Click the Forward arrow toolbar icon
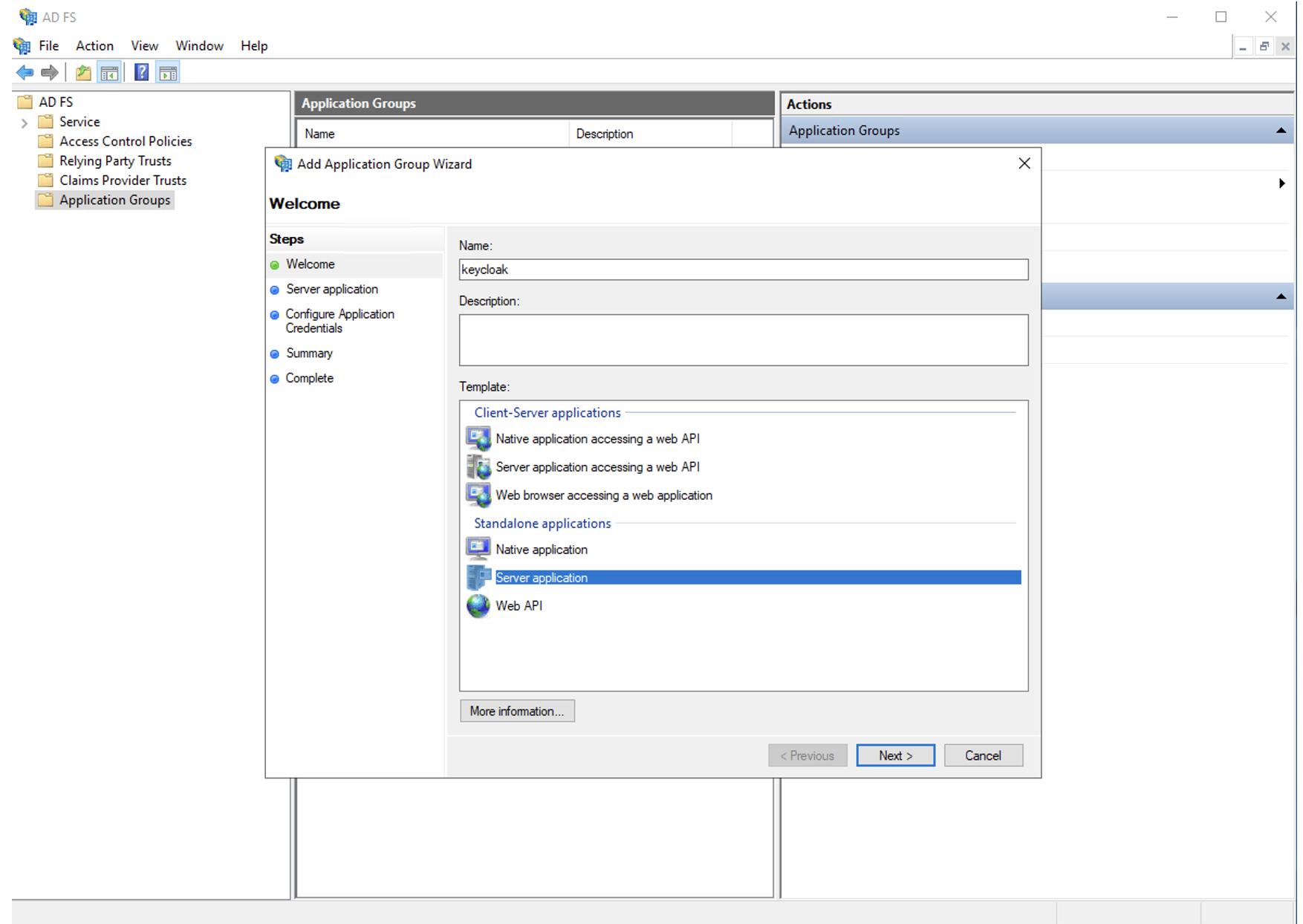This screenshot has height=924, width=1303. click(50, 73)
